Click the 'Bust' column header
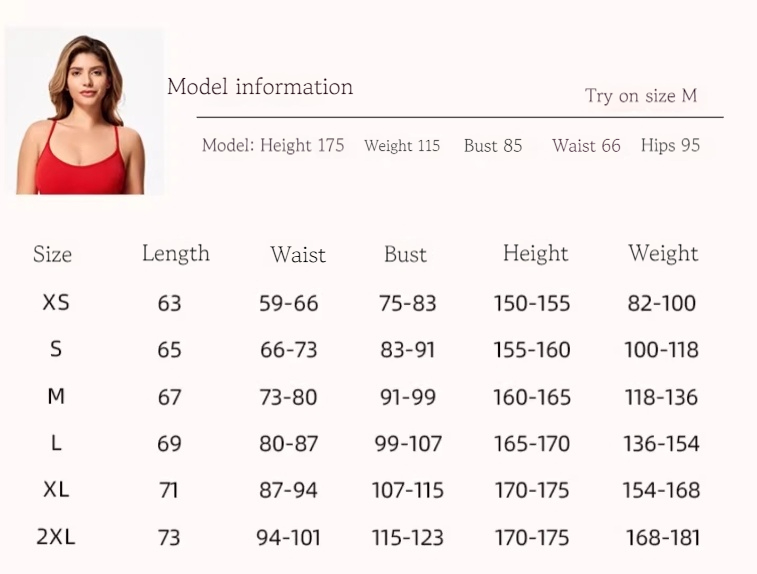The width and height of the screenshot is (757, 574). [405, 254]
